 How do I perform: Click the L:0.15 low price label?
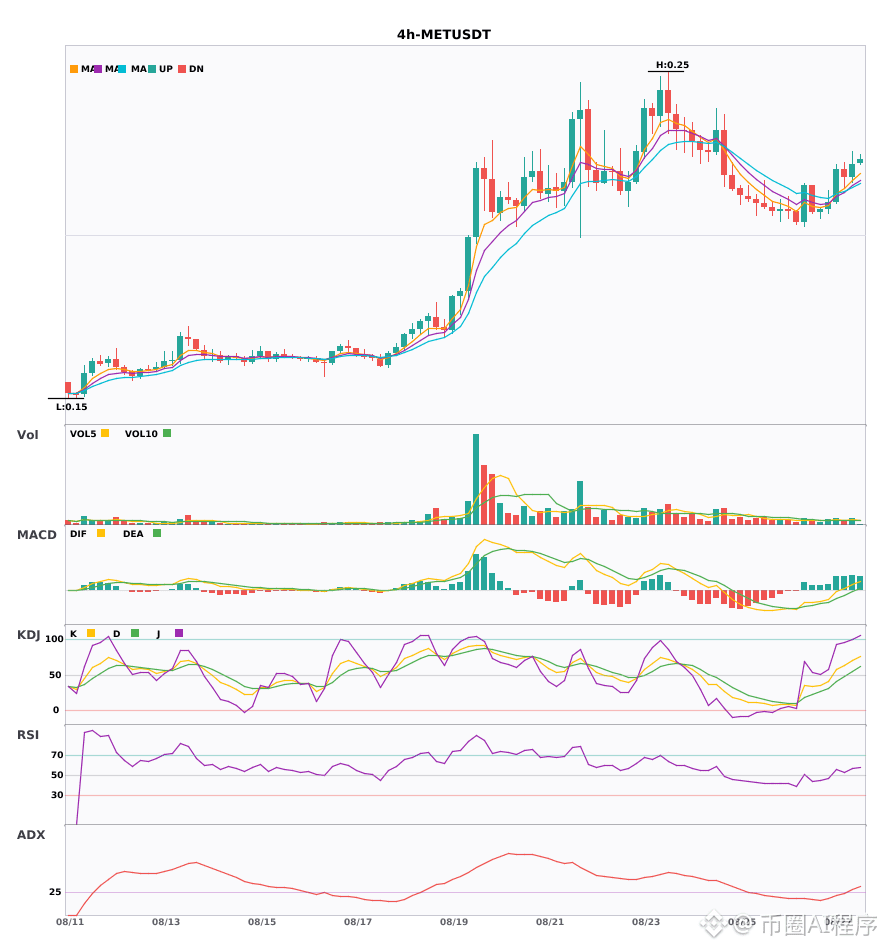pyautogui.click(x=71, y=407)
